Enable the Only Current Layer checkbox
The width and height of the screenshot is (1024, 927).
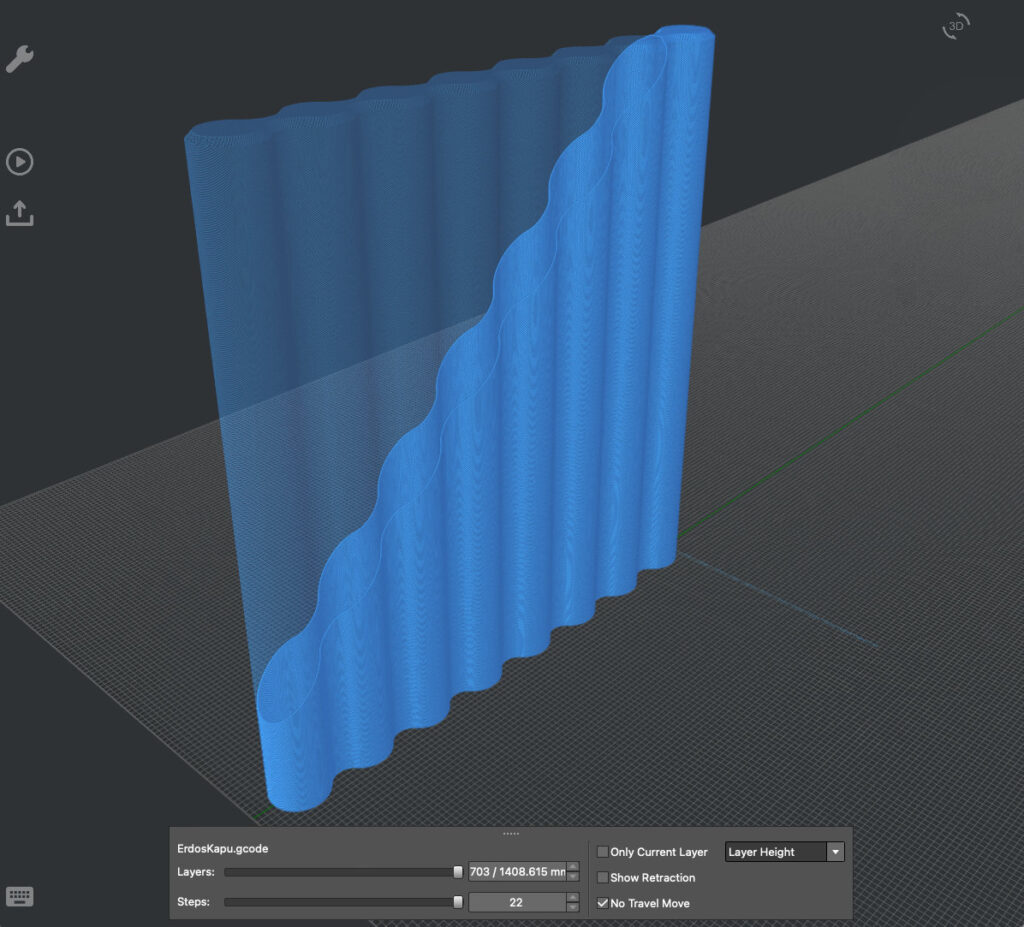tap(603, 852)
